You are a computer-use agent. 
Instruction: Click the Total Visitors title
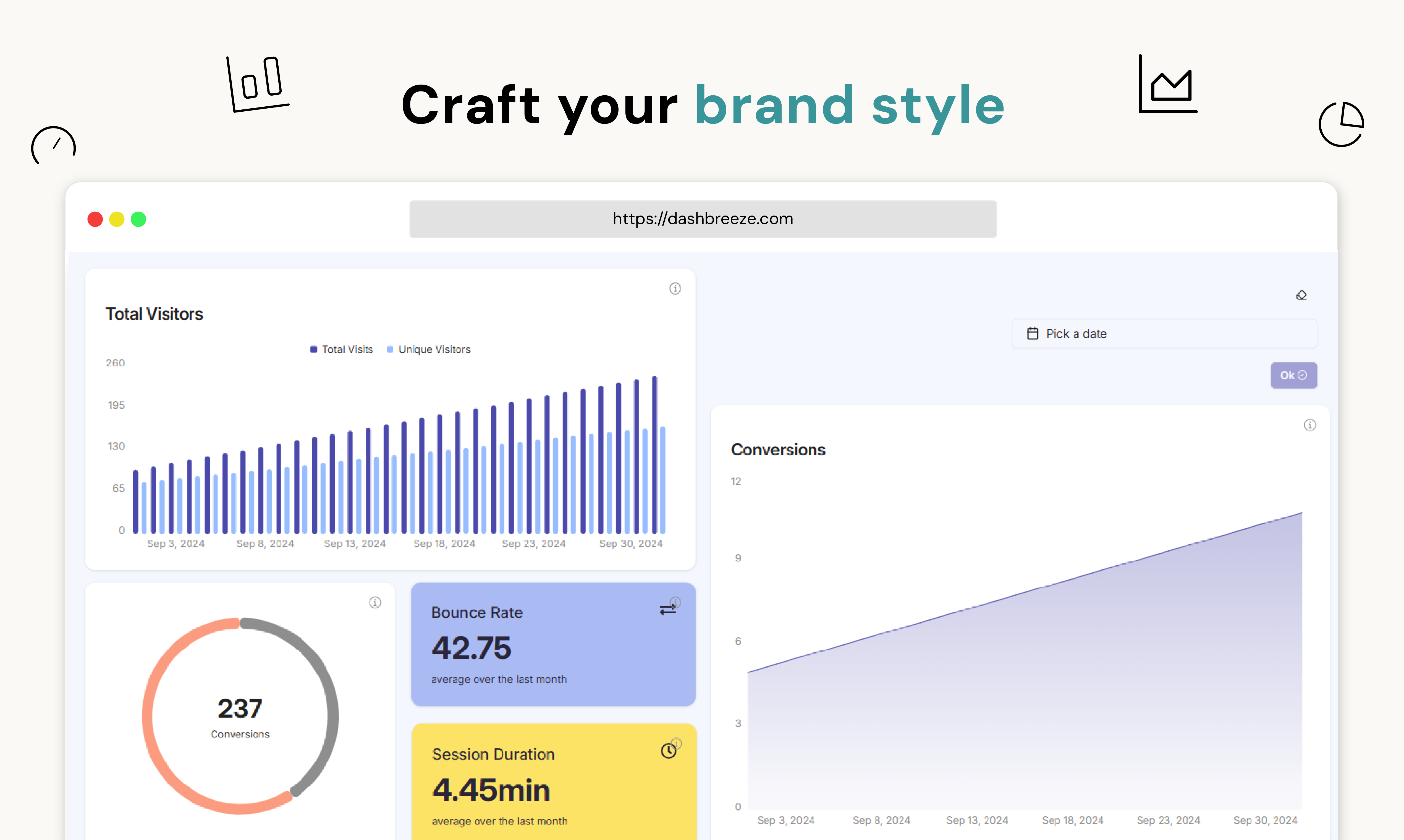click(x=154, y=314)
